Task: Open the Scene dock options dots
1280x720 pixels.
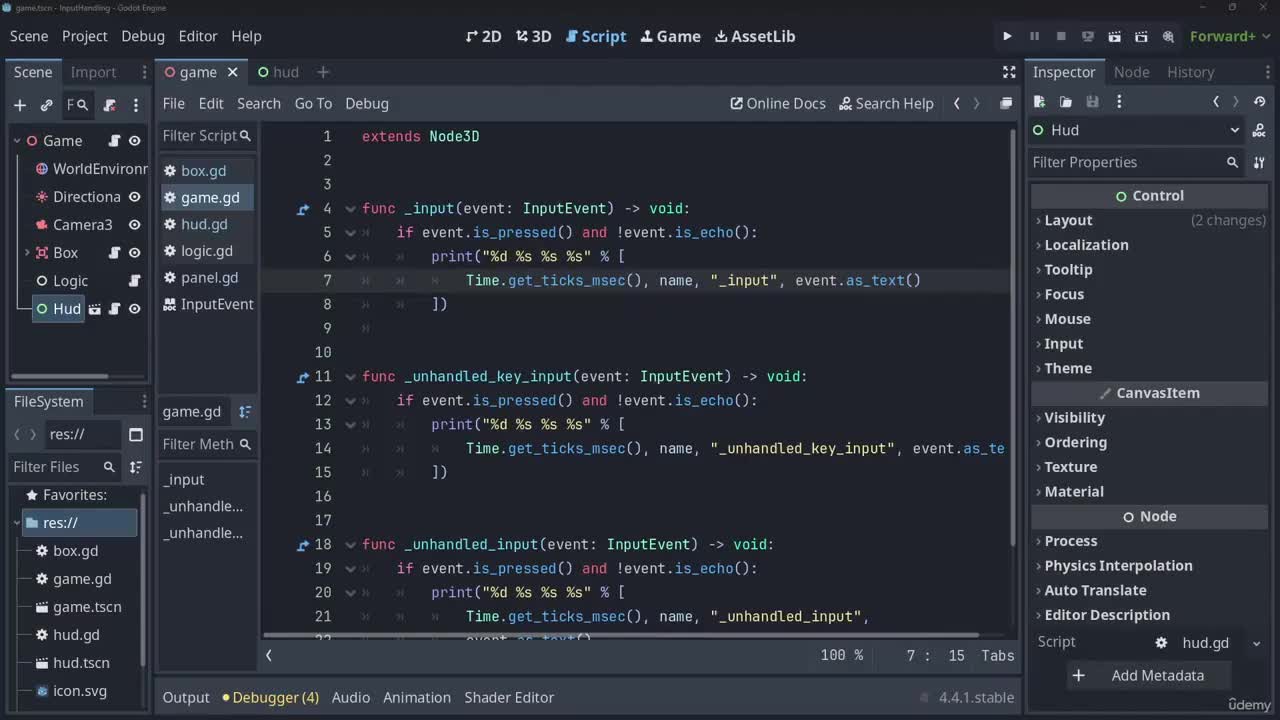Action: tap(145, 72)
